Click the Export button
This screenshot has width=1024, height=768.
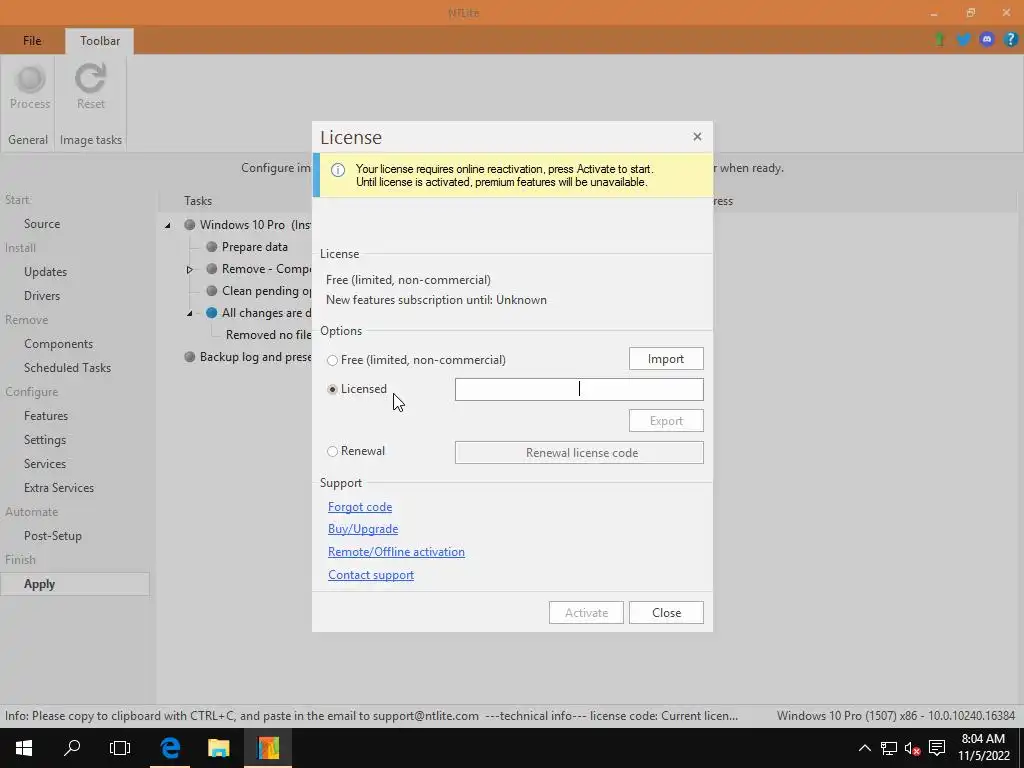666,421
